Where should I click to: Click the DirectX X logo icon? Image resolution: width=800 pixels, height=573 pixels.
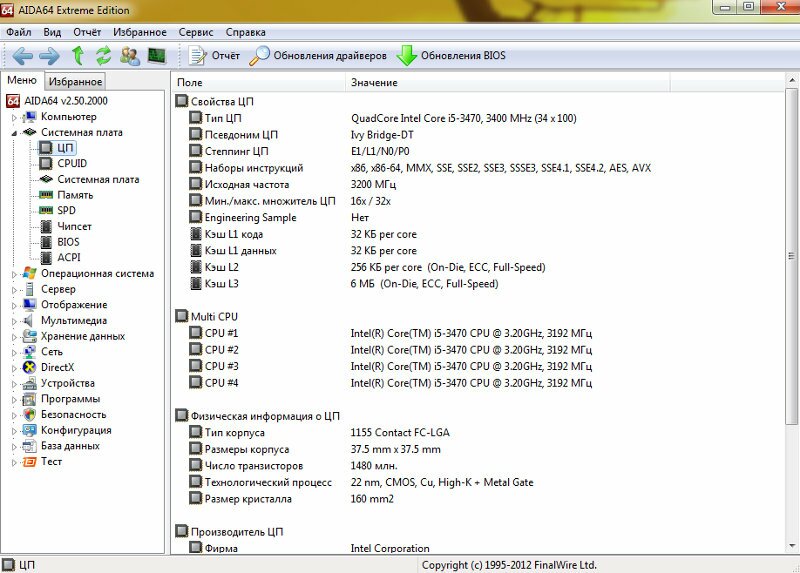[x=30, y=367]
